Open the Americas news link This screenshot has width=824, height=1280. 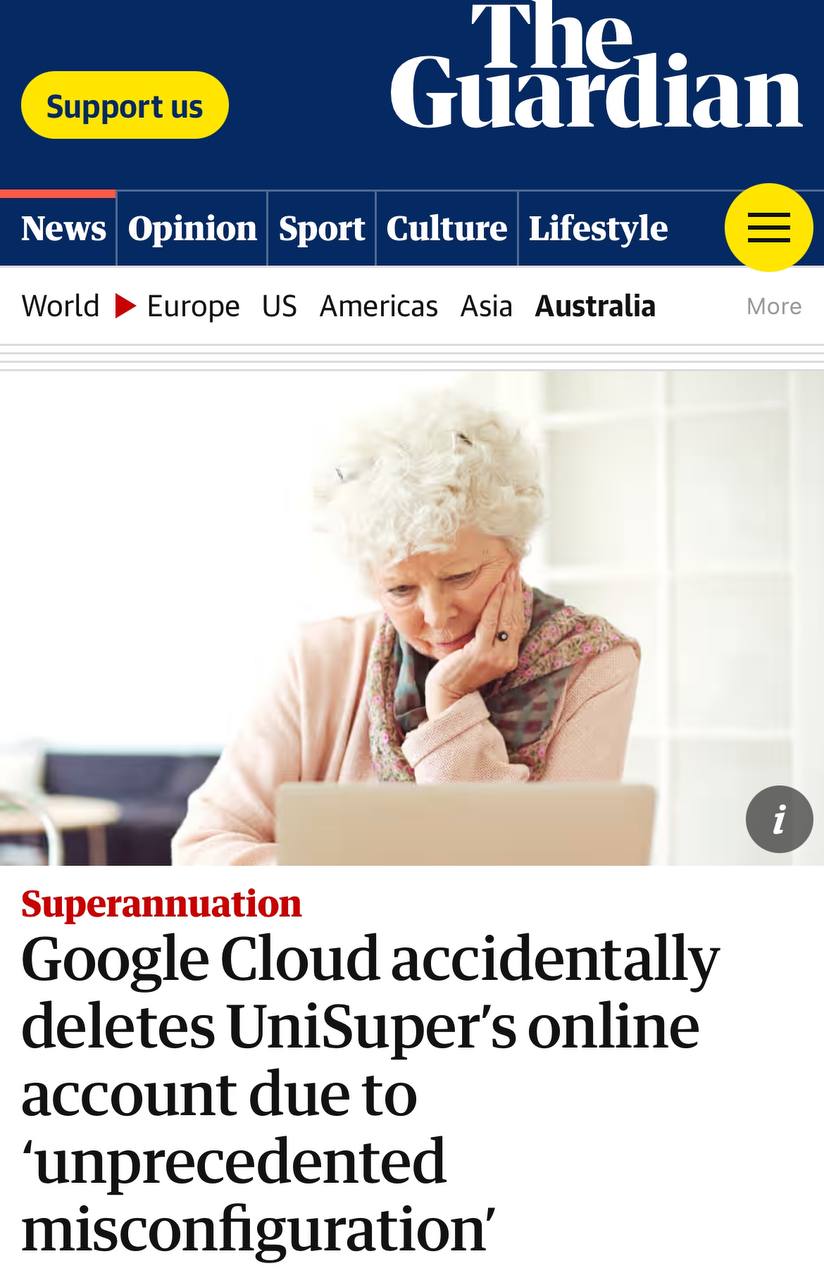tap(378, 305)
